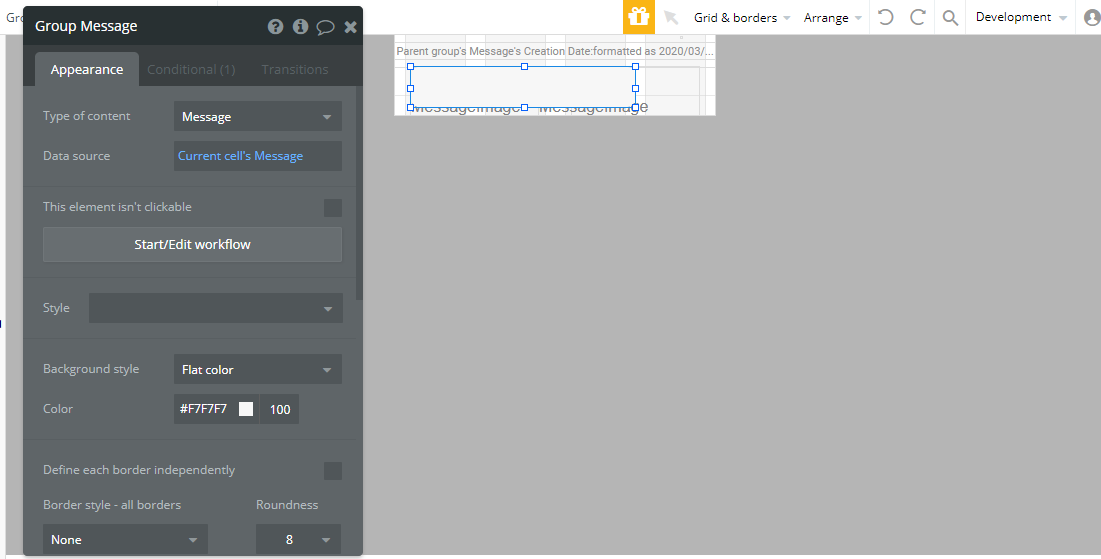This screenshot has width=1101, height=559.
Task: Click the right-middle handle of selected group
Action: point(635,88)
